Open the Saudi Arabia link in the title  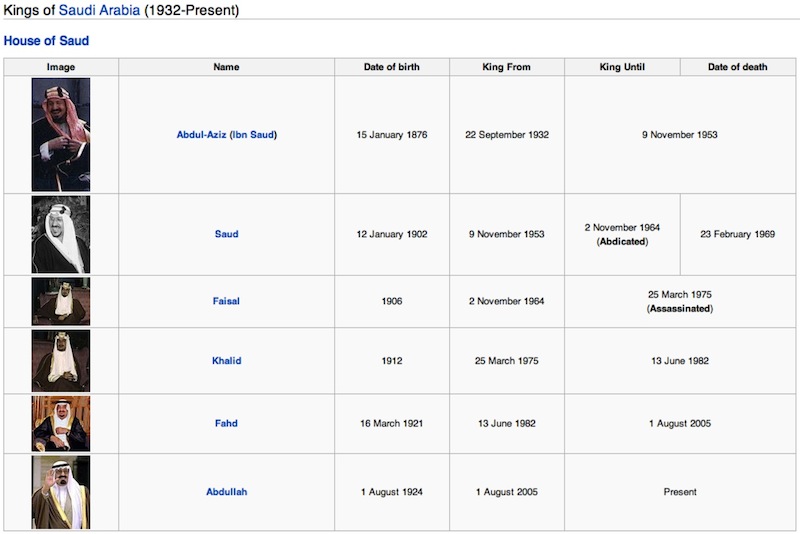pos(99,11)
